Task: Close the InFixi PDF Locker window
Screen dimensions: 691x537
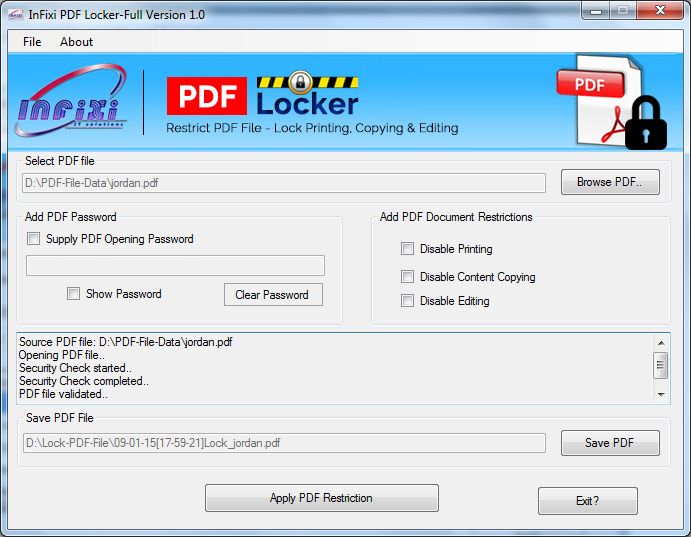Action: (x=660, y=11)
